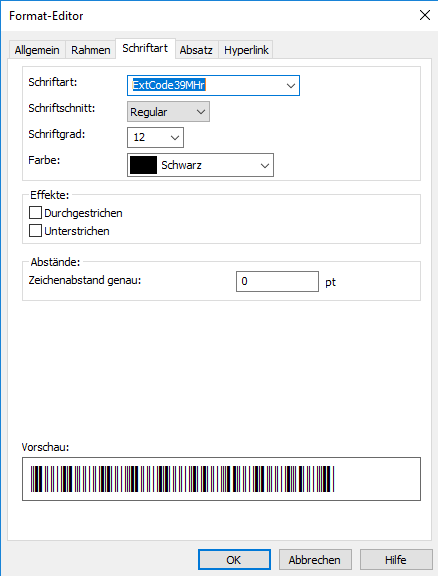The image size is (438, 576).
Task: Enable the Durchgestrichen checkbox
Action: pyautogui.click(x=35, y=213)
